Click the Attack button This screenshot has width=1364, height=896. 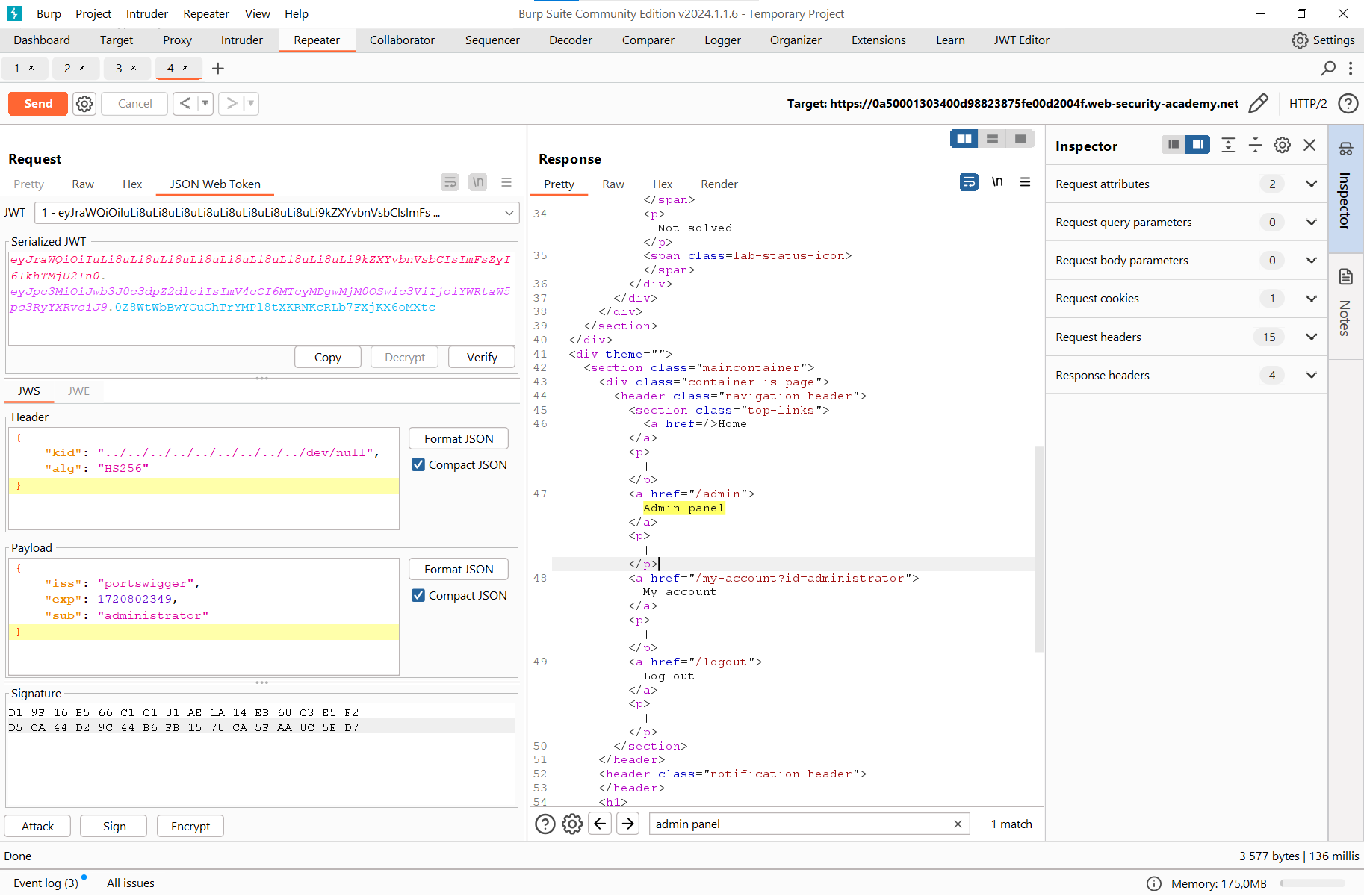point(37,826)
